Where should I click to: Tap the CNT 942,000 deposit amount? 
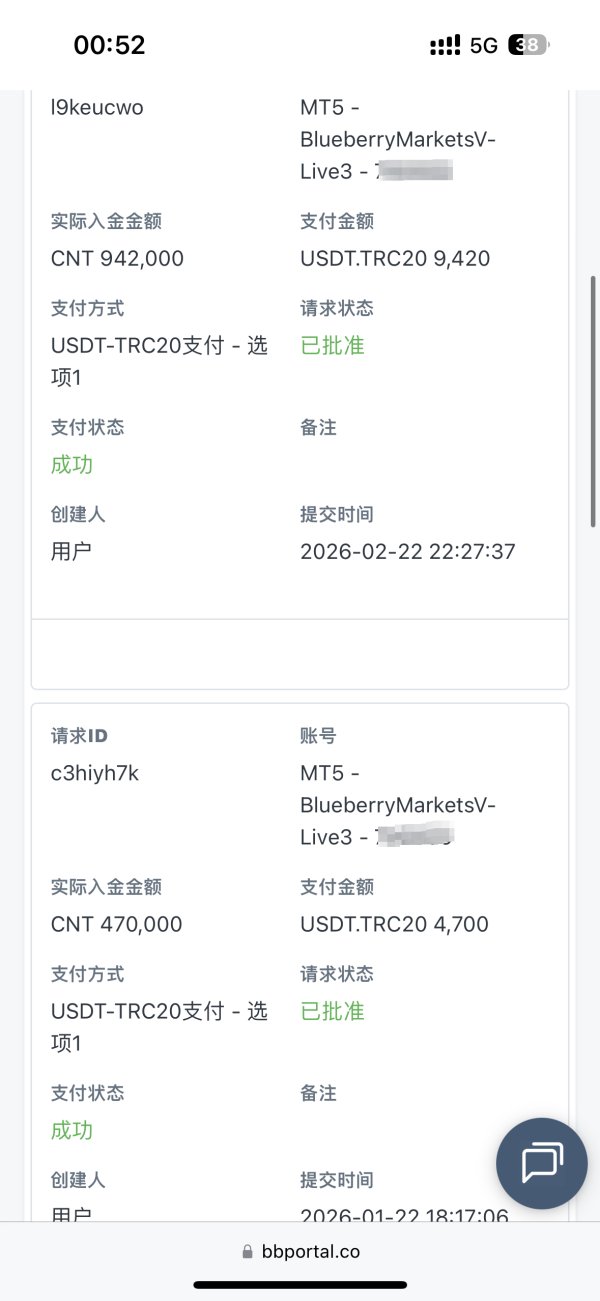pos(117,258)
